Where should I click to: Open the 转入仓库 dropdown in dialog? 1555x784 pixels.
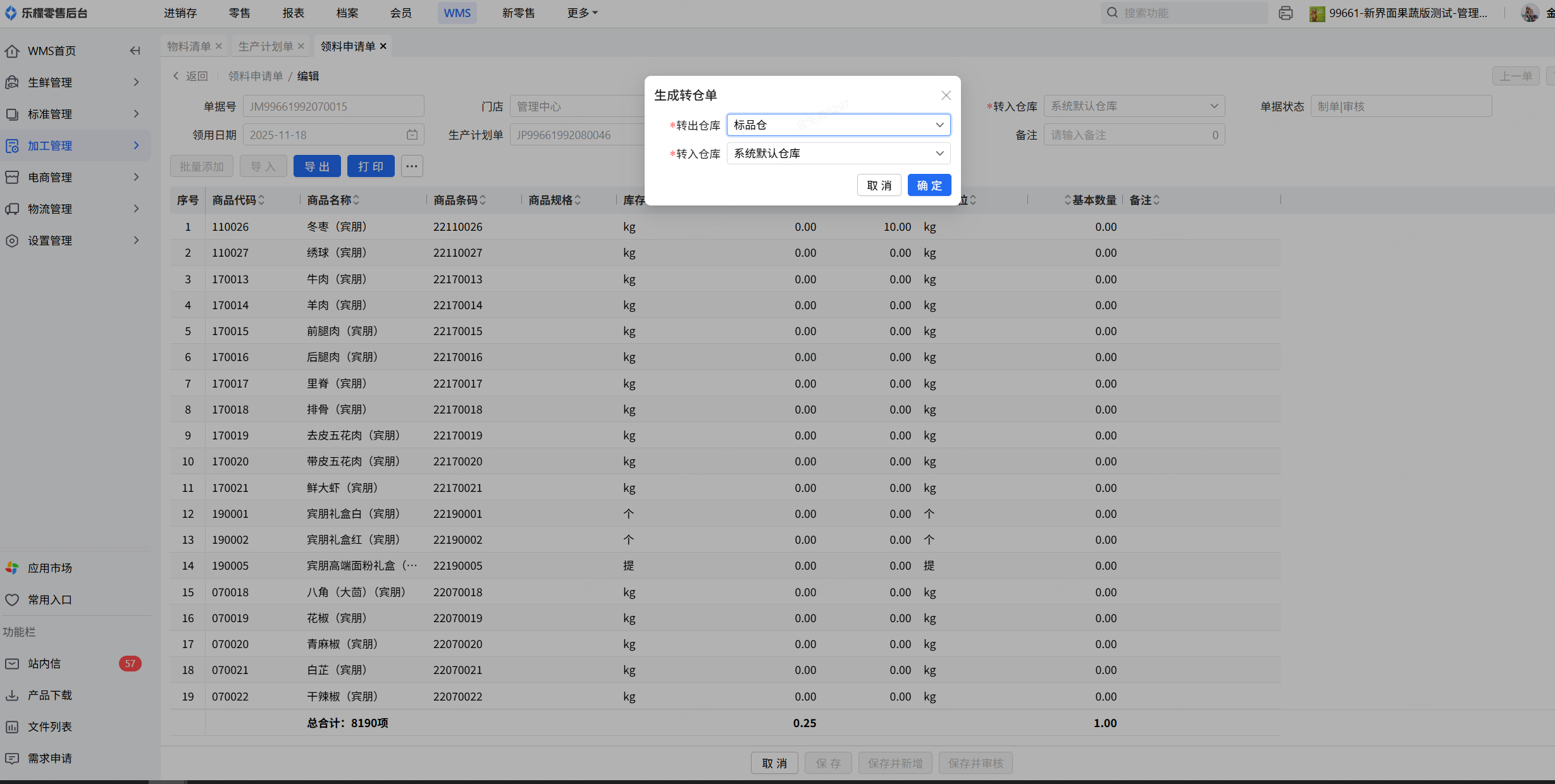[x=838, y=154]
